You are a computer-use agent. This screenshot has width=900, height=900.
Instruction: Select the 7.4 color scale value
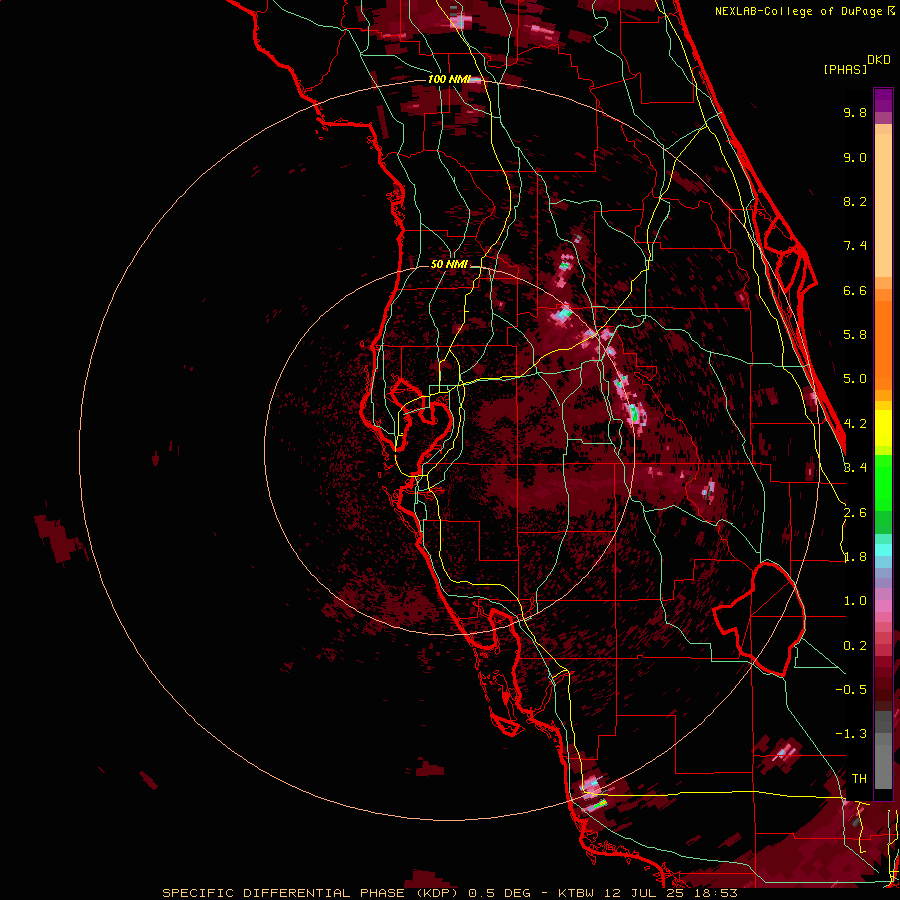coord(855,246)
